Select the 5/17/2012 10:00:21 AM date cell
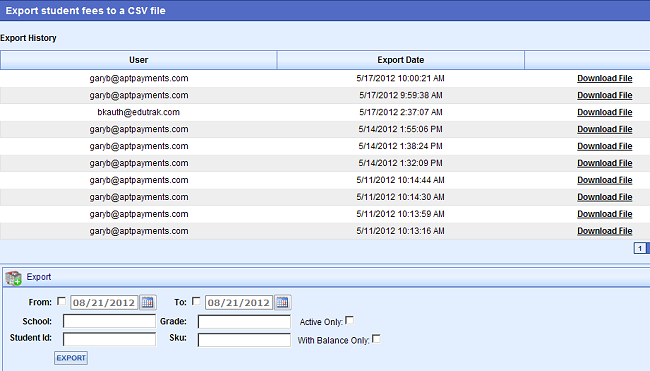Viewport: 650px width, 371px height. (400, 78)
